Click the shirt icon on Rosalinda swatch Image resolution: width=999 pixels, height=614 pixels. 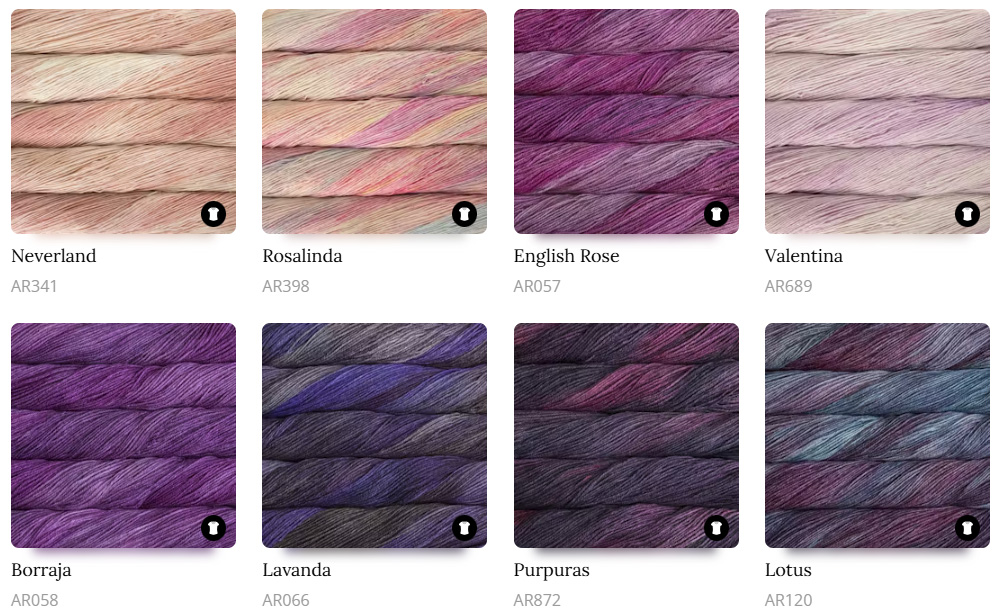point(464,214)
